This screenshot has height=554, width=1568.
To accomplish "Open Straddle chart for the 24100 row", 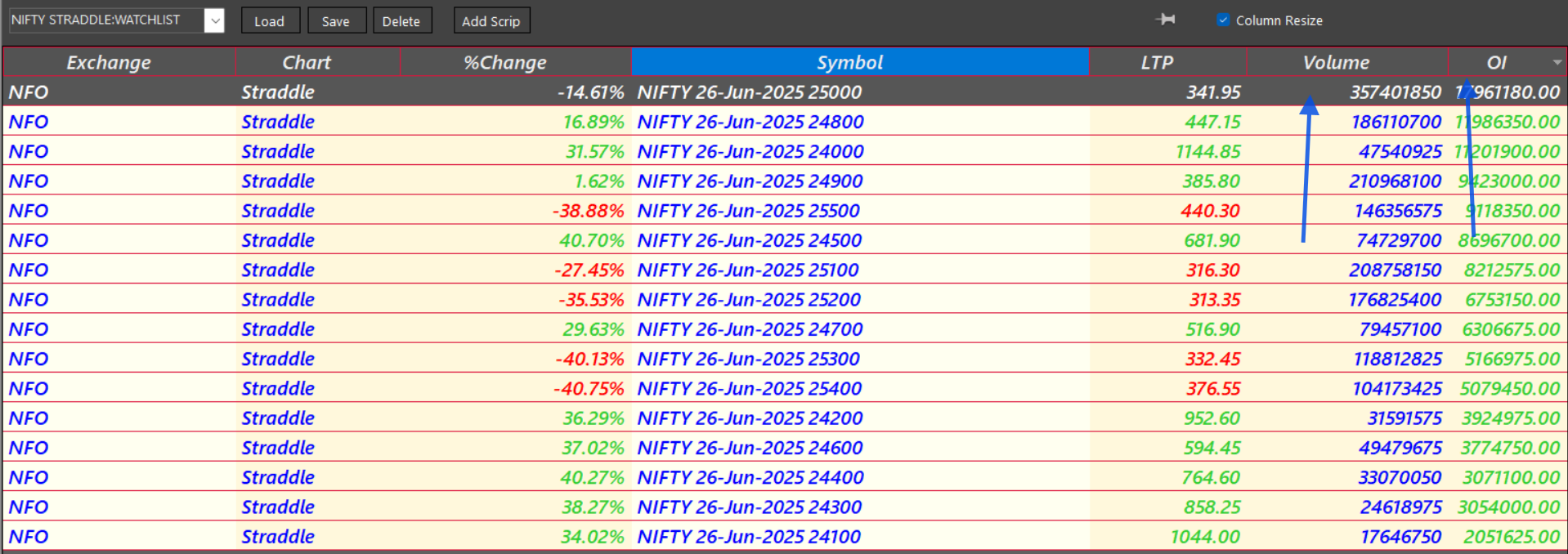I will tap(278, 536).
